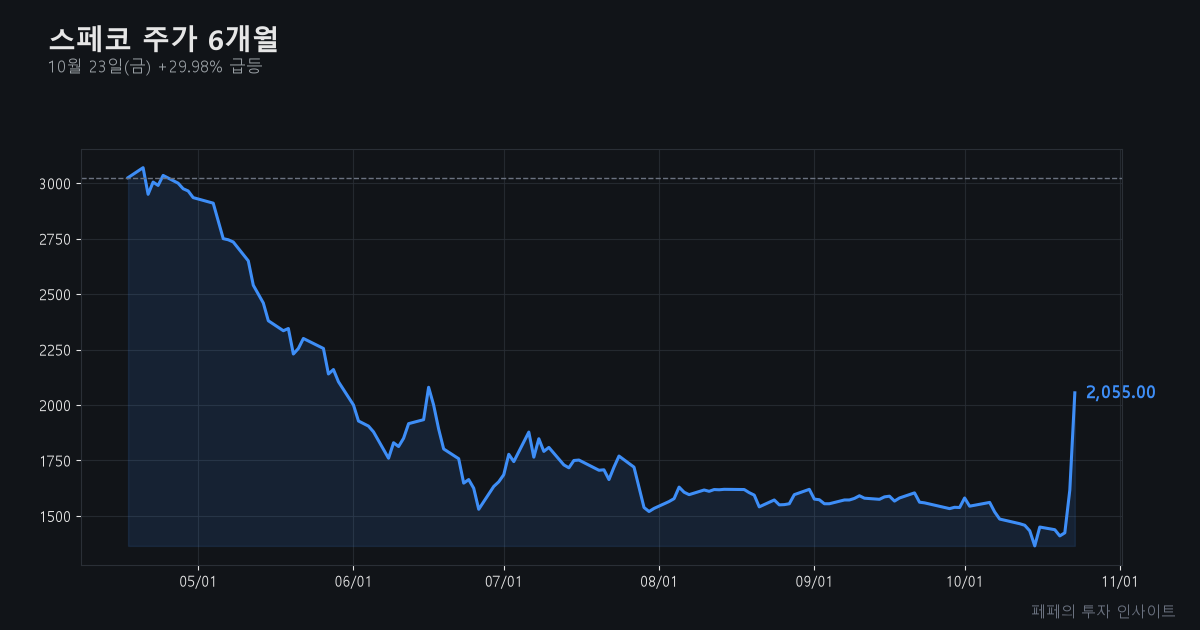Click the x-axis date "11/01"
The height and width of the screenshot is (630, 1200).
click(x=1120, y=581)
